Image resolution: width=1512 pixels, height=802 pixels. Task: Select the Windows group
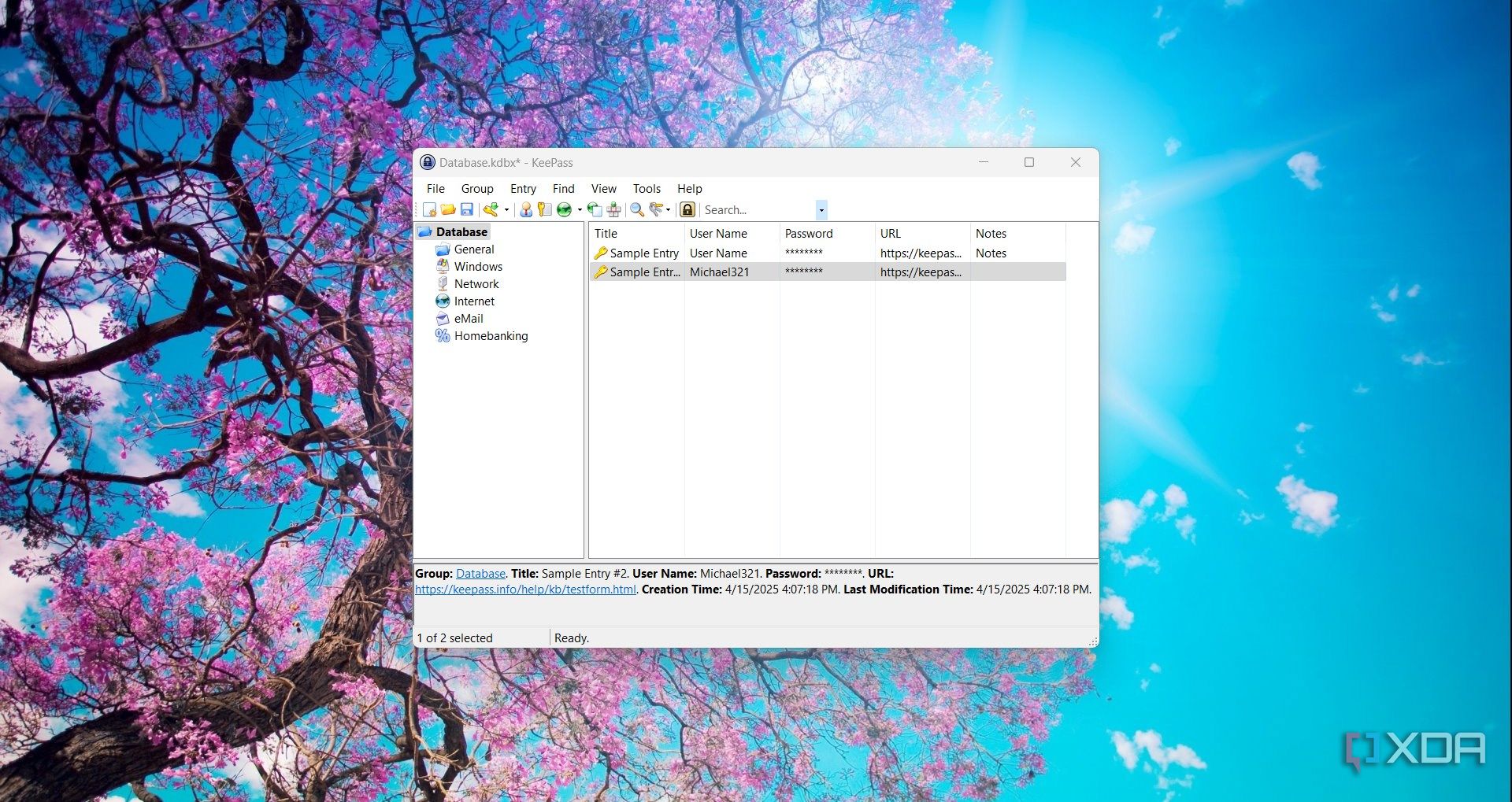(x=478, y=267)
